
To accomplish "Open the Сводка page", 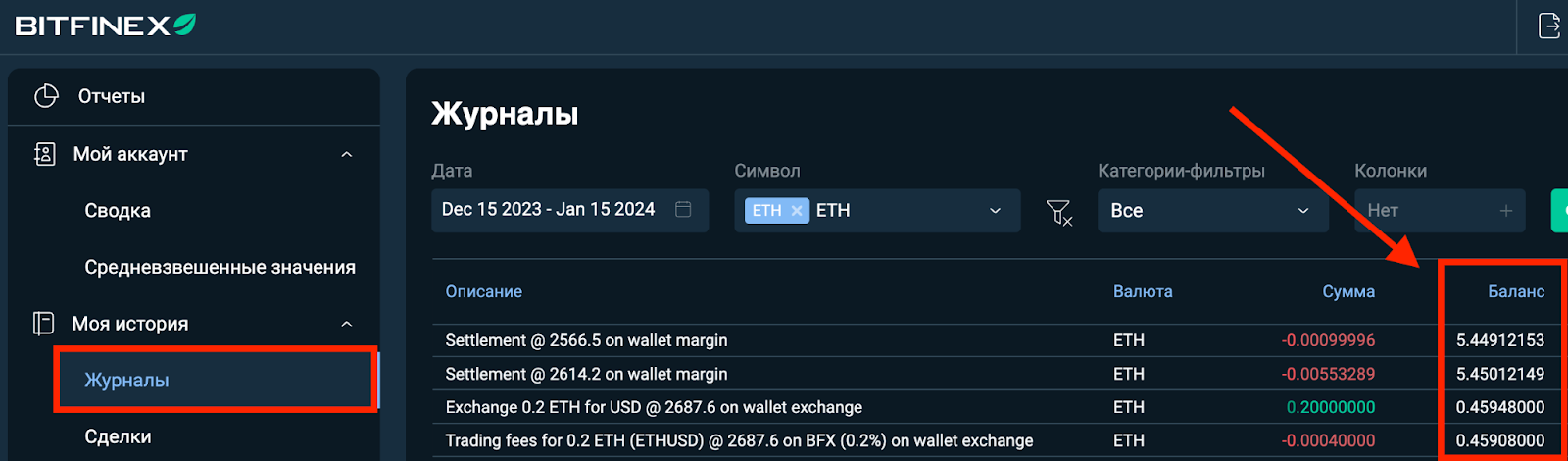I will click(118, 211).
